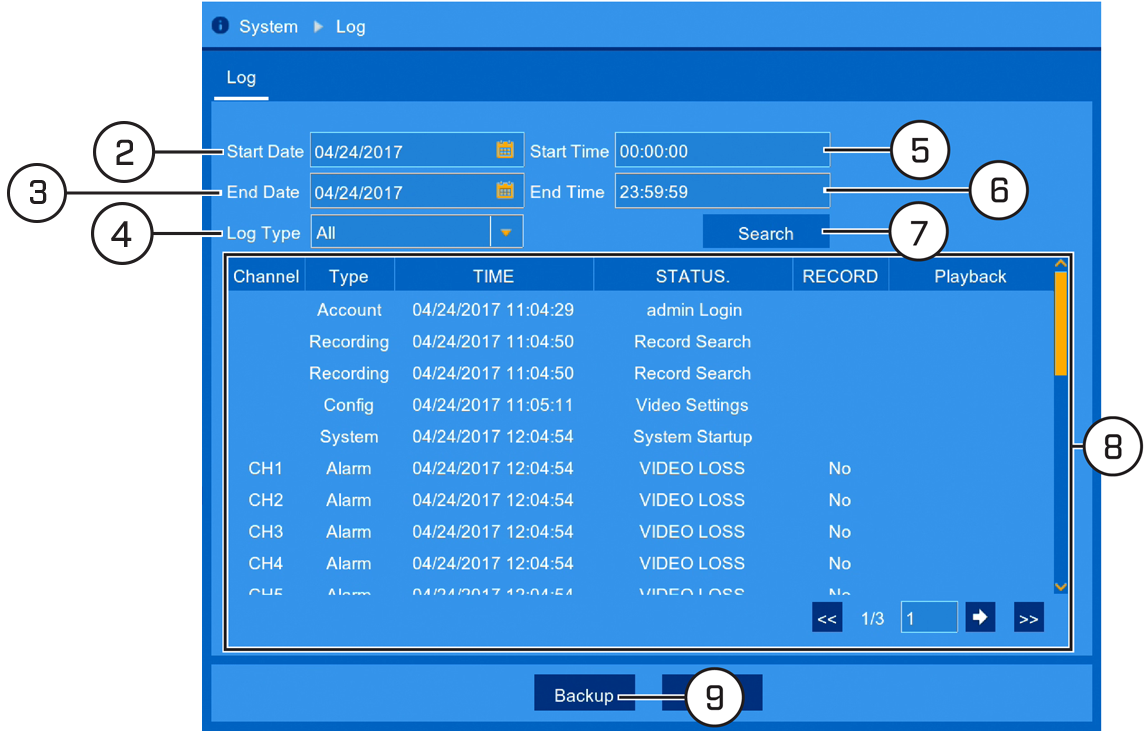
Task: Click the log list scroll-up arrow
Action: pyautogui.click(x=1061, y=264)
